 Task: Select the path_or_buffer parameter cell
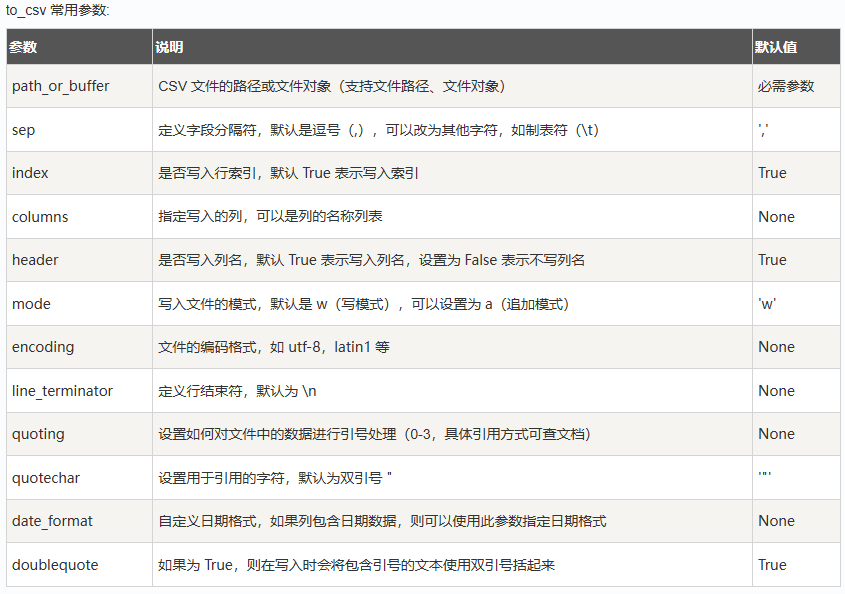point(61,86)
